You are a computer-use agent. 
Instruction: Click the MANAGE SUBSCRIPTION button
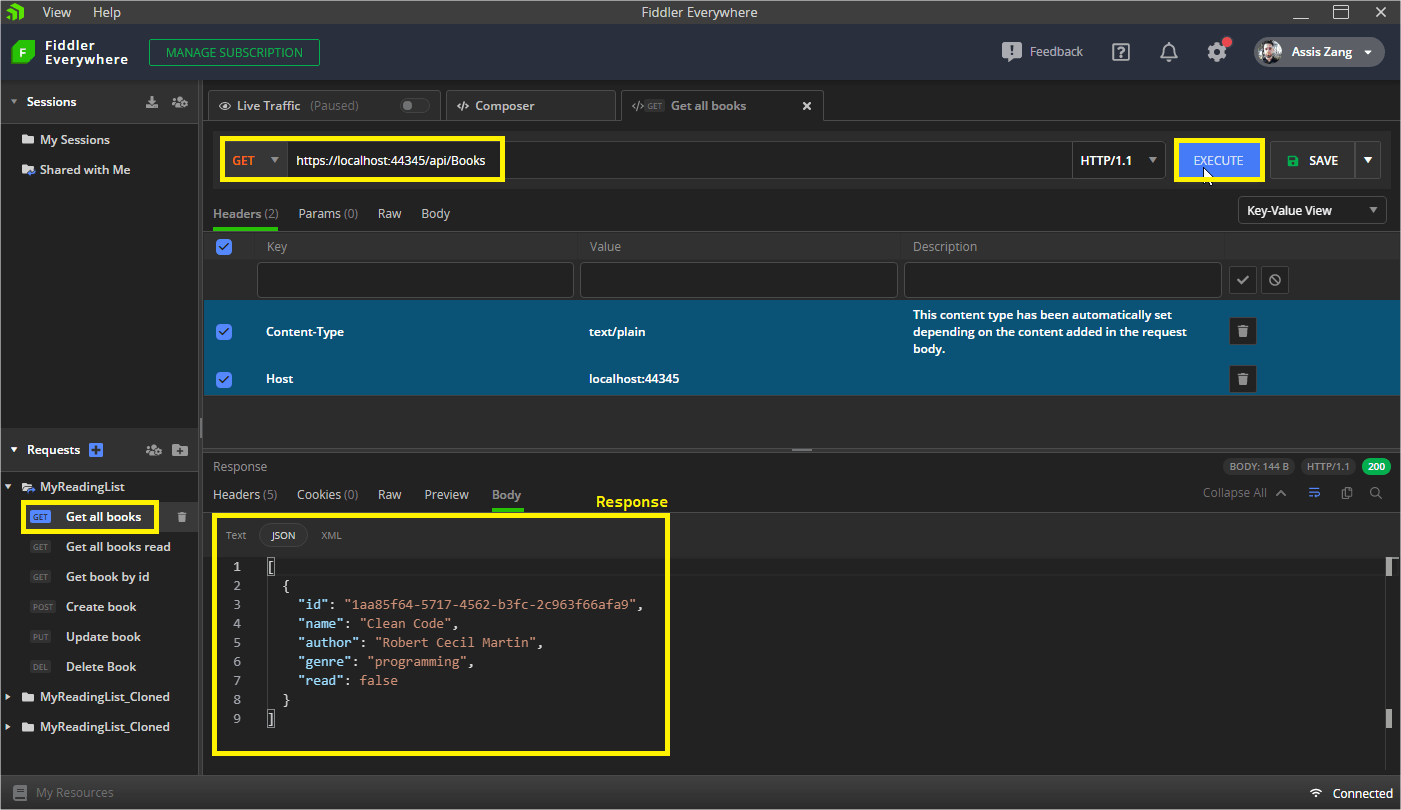click(234, 53)
